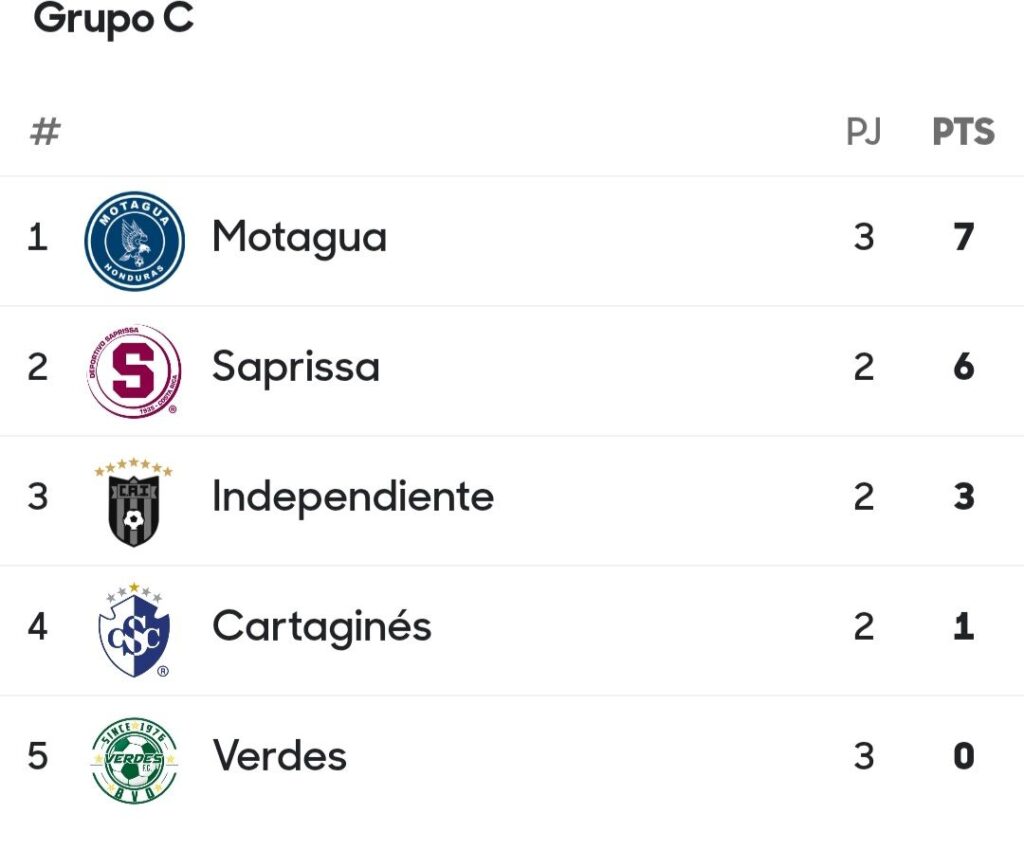Open the Saprissa team name link
Image resolution: width=1024 pixels, height=850 pixels.
point(296,368)
